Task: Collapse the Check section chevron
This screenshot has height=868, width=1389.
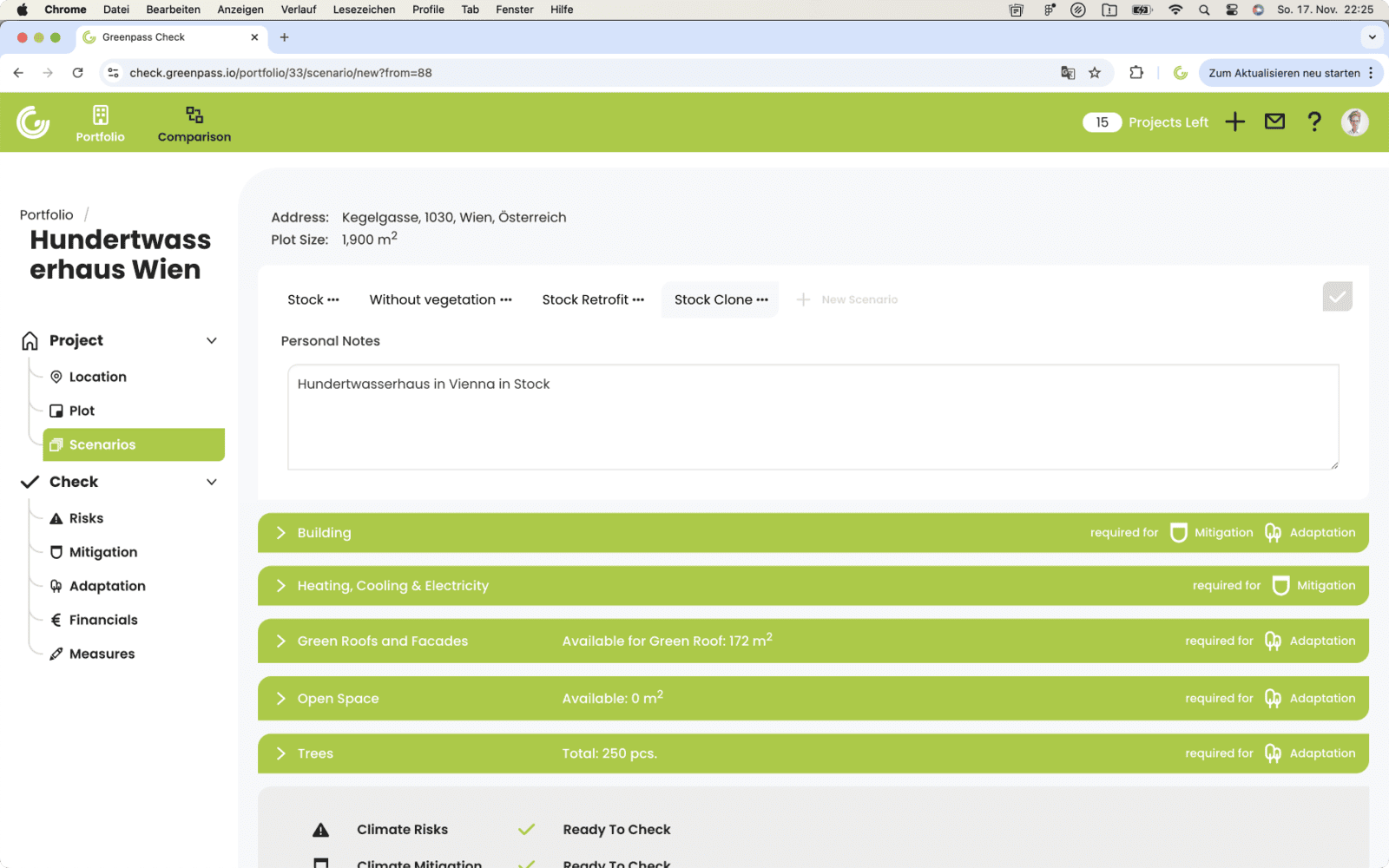Action: click(212, 482)
